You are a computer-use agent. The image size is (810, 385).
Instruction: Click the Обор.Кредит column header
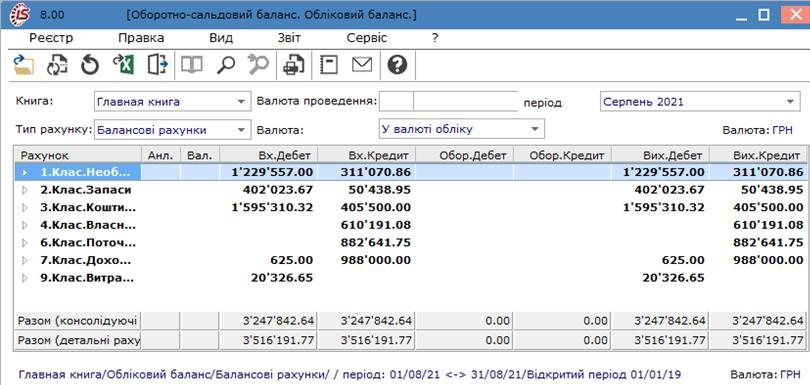(x=562, y=155)
